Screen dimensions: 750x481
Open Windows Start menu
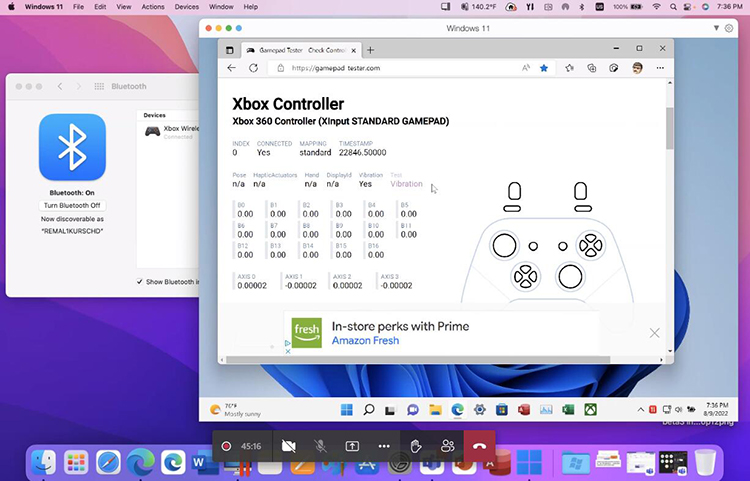click(x=347, y=410)
